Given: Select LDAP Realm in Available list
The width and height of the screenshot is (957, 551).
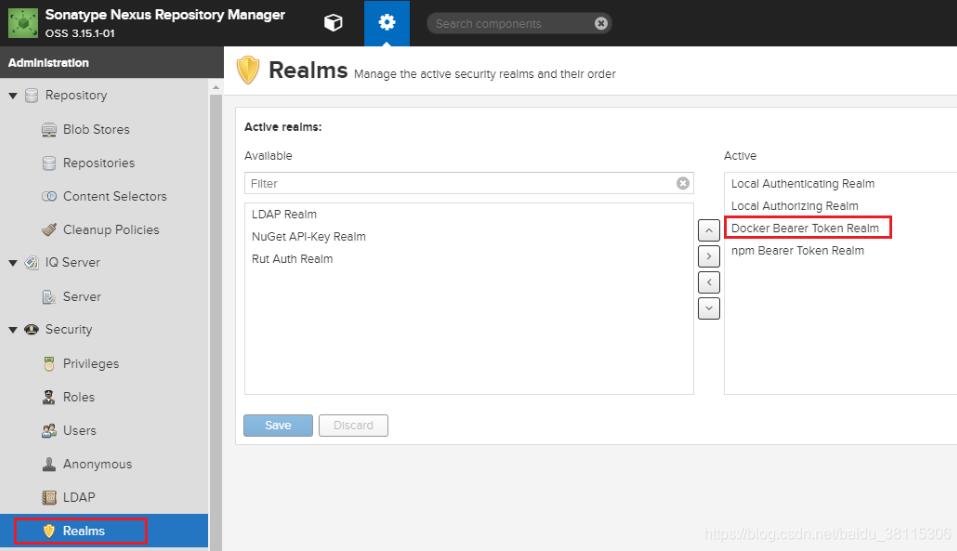Looking at the screenshot, I should (x=284, y=214).
